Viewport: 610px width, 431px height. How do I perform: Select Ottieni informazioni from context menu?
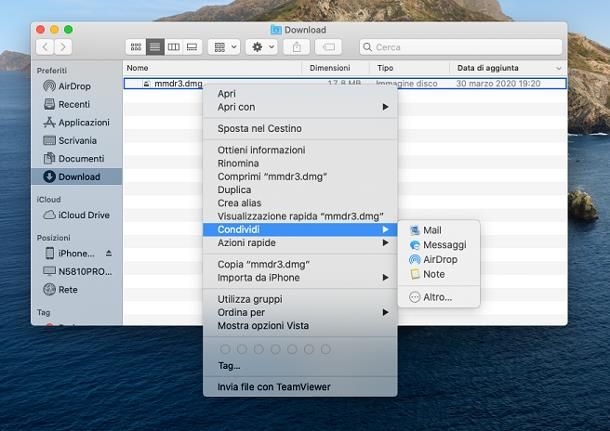[x=261, y=150]
